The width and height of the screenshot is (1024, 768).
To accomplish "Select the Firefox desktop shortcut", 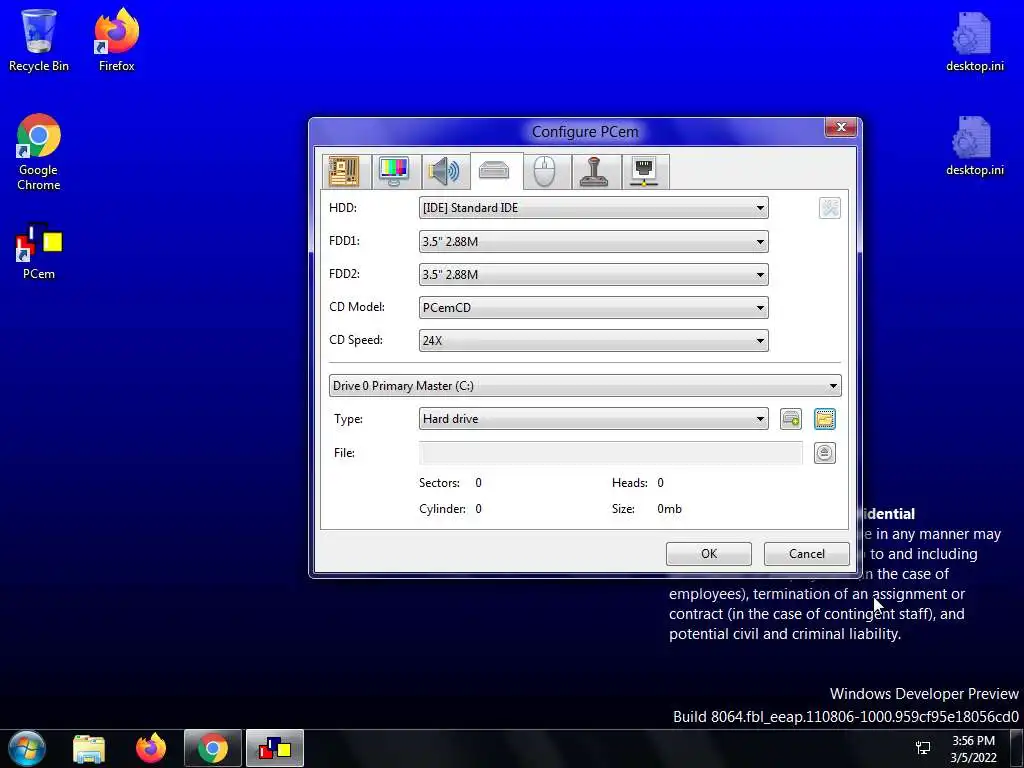I will 116,40.
